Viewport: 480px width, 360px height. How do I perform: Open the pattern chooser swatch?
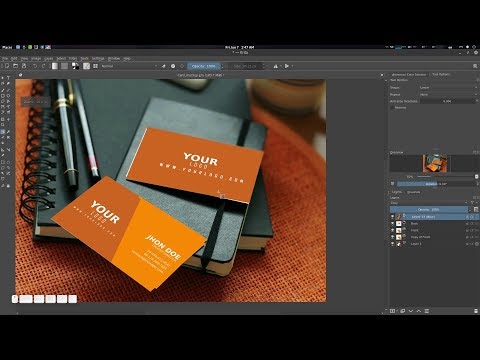(65, 66)
